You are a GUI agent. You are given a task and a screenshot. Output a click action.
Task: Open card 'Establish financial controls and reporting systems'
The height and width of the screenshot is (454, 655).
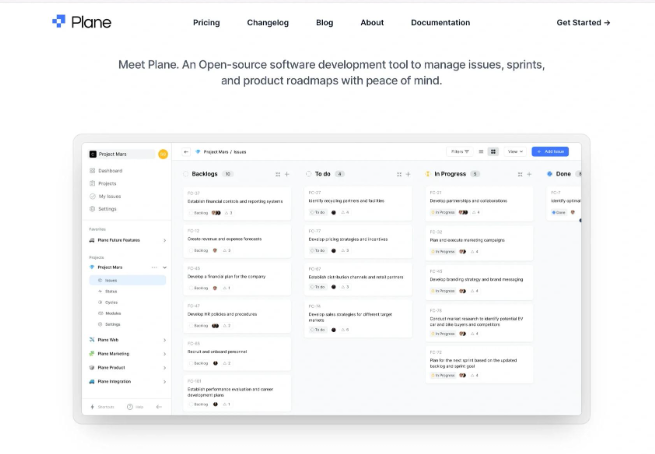click(237, 204)
